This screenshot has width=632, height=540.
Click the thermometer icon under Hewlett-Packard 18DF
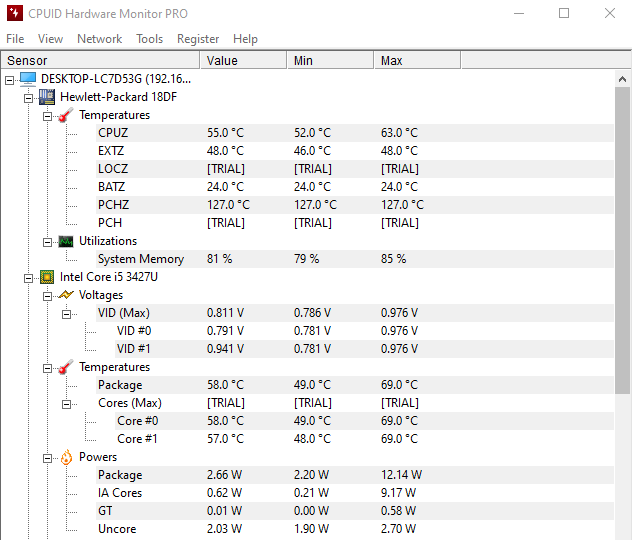pos(66,115)
